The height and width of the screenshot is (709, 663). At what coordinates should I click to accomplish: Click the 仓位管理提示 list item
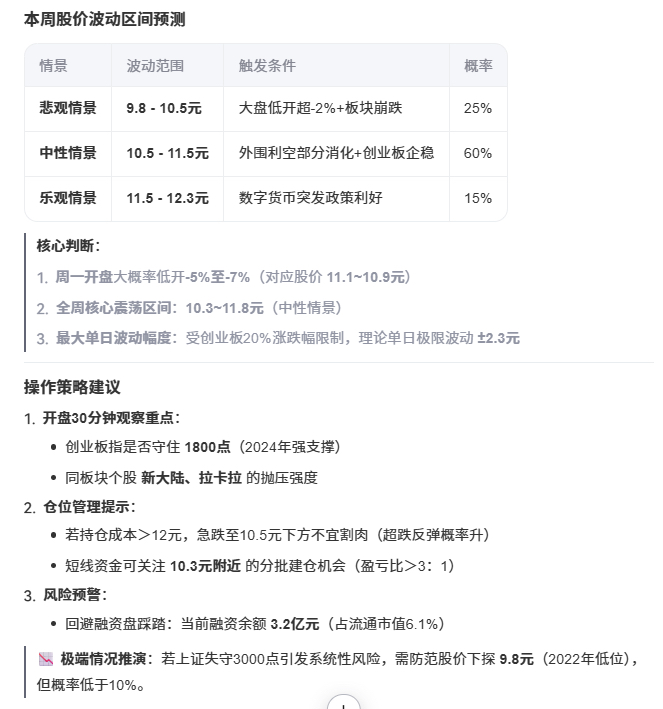[x=89, y=507]
